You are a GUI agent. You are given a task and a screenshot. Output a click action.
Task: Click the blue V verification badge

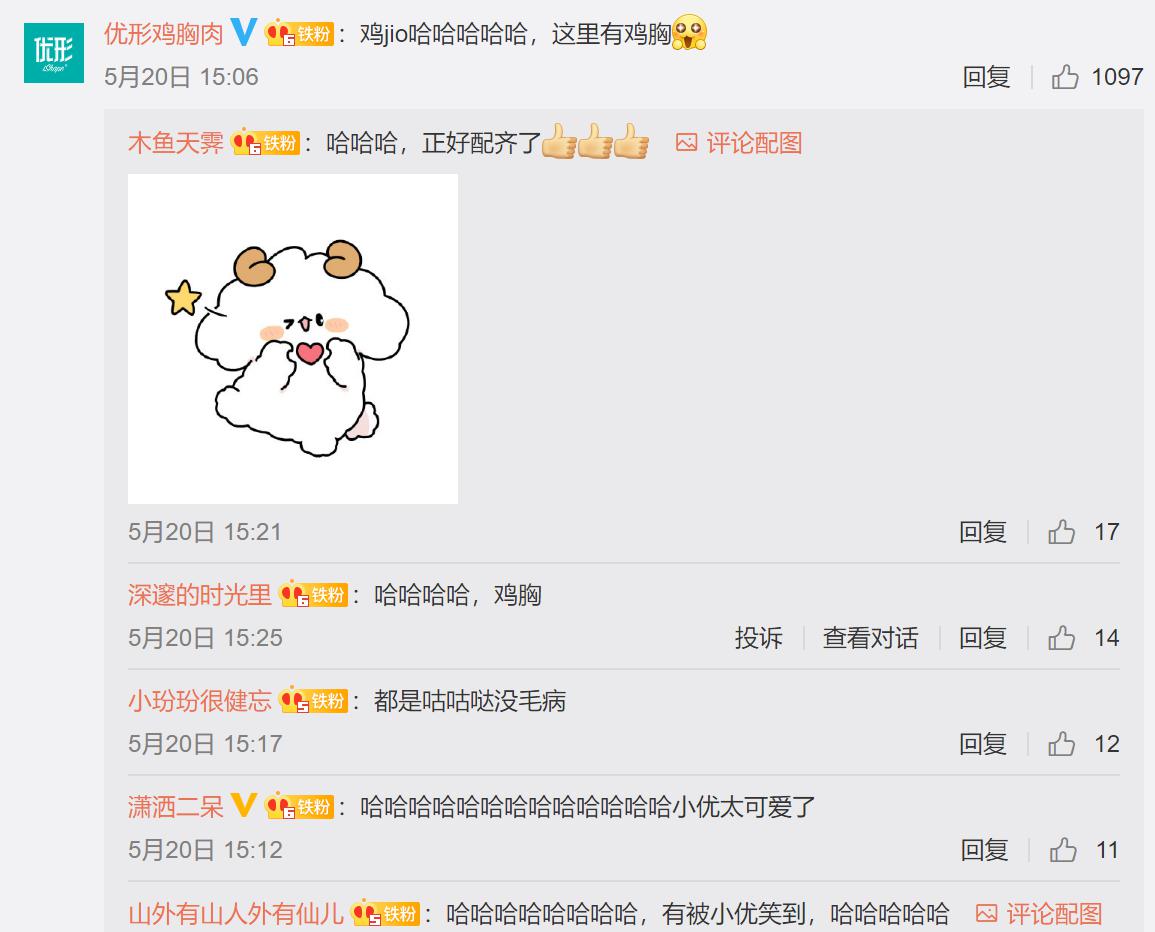[x=244, y=32]
